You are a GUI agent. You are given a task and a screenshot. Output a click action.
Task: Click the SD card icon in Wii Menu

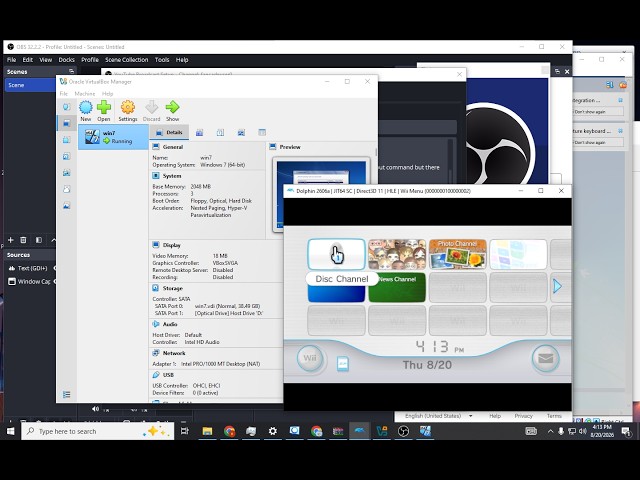343,364
